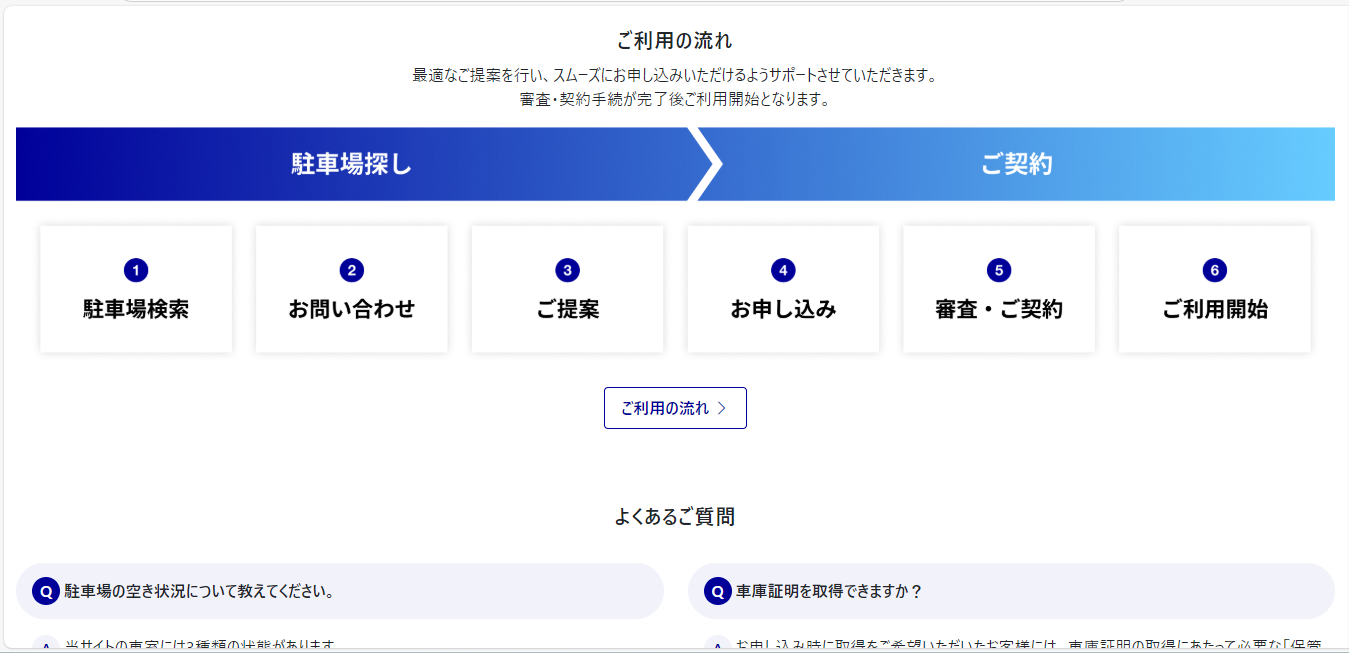The width and height of the screenshot is (1349, 653).
Task: Click the ご契約 phase banner
Action: tap(1016, 164)
